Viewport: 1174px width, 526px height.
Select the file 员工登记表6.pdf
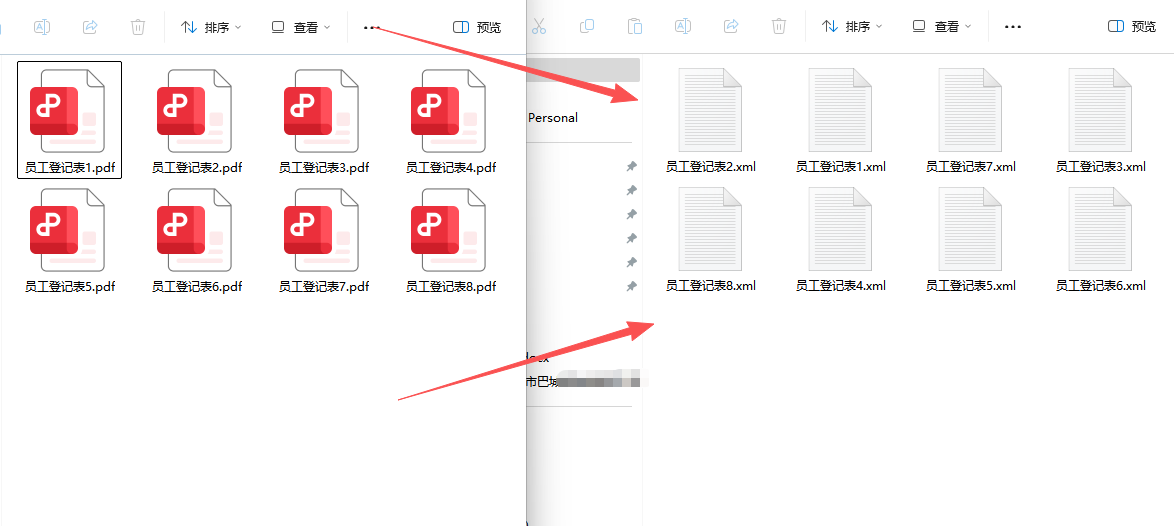point(197,239)
